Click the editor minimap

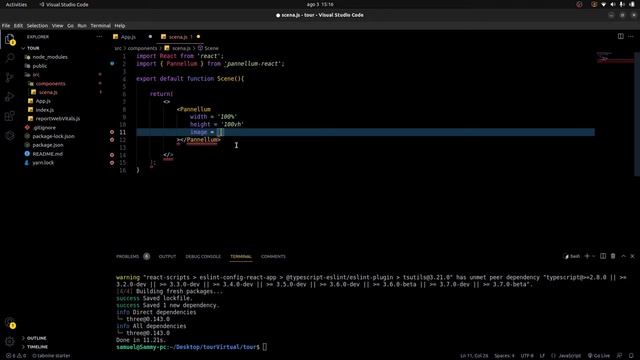[616, 114]
